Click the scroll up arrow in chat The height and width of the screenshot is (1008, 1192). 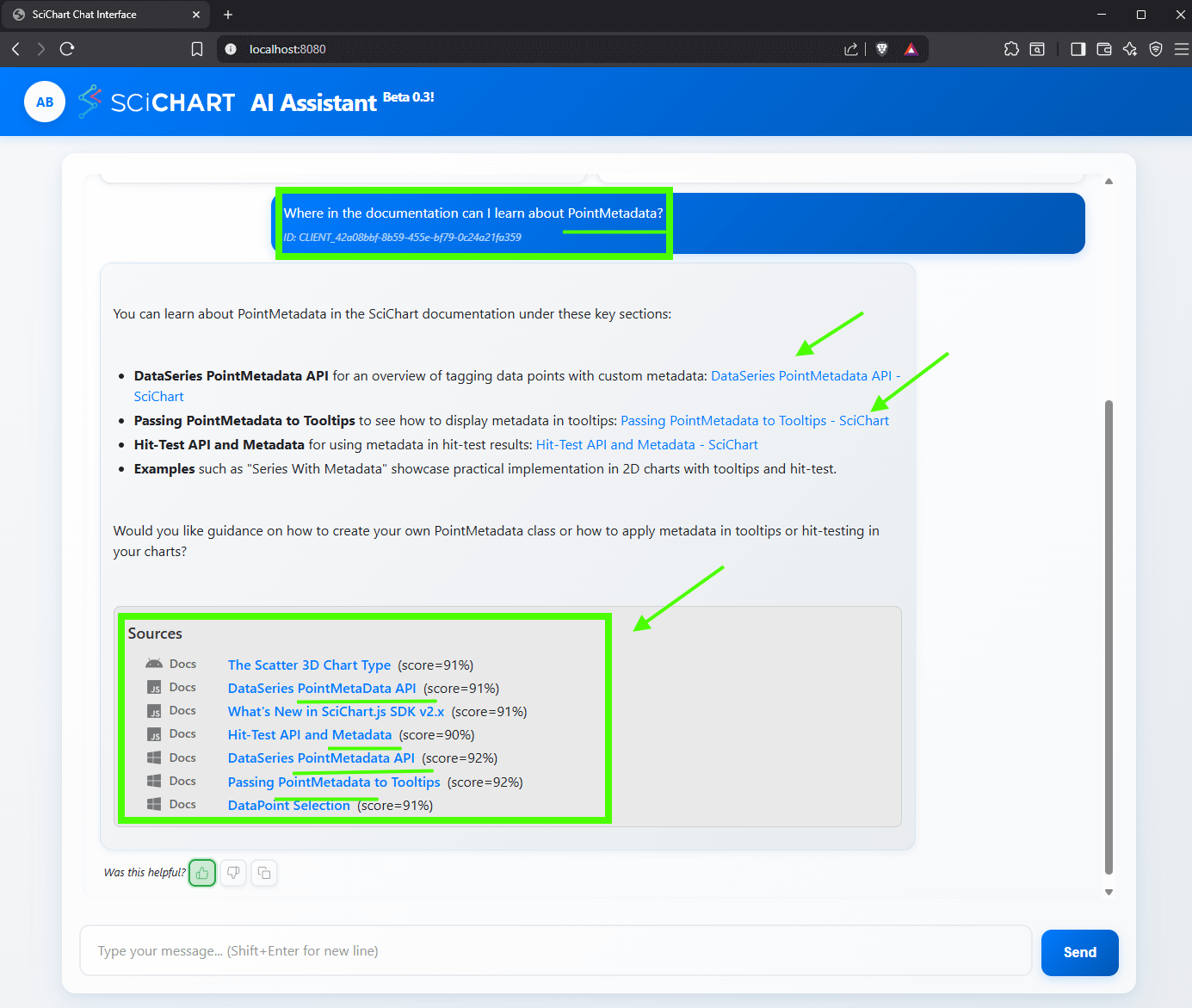coord(1109,181)
